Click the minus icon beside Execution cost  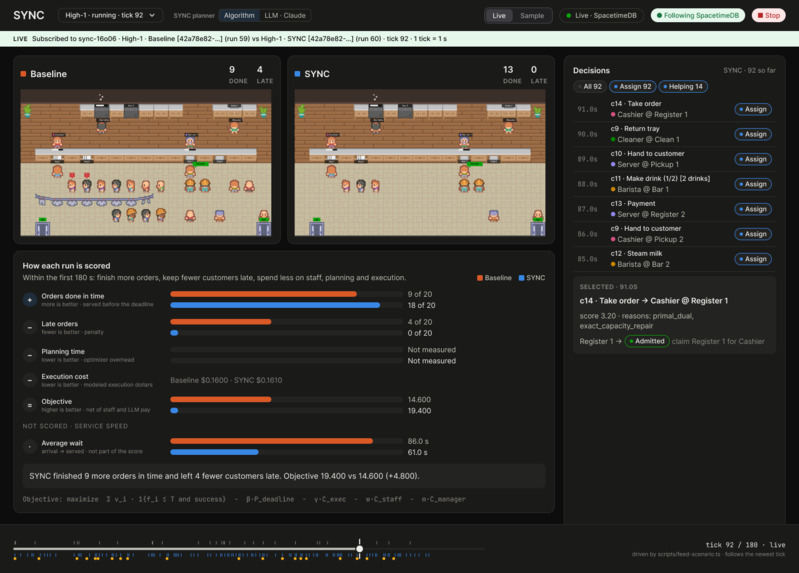pyautogui.click(x=30, y=380)
